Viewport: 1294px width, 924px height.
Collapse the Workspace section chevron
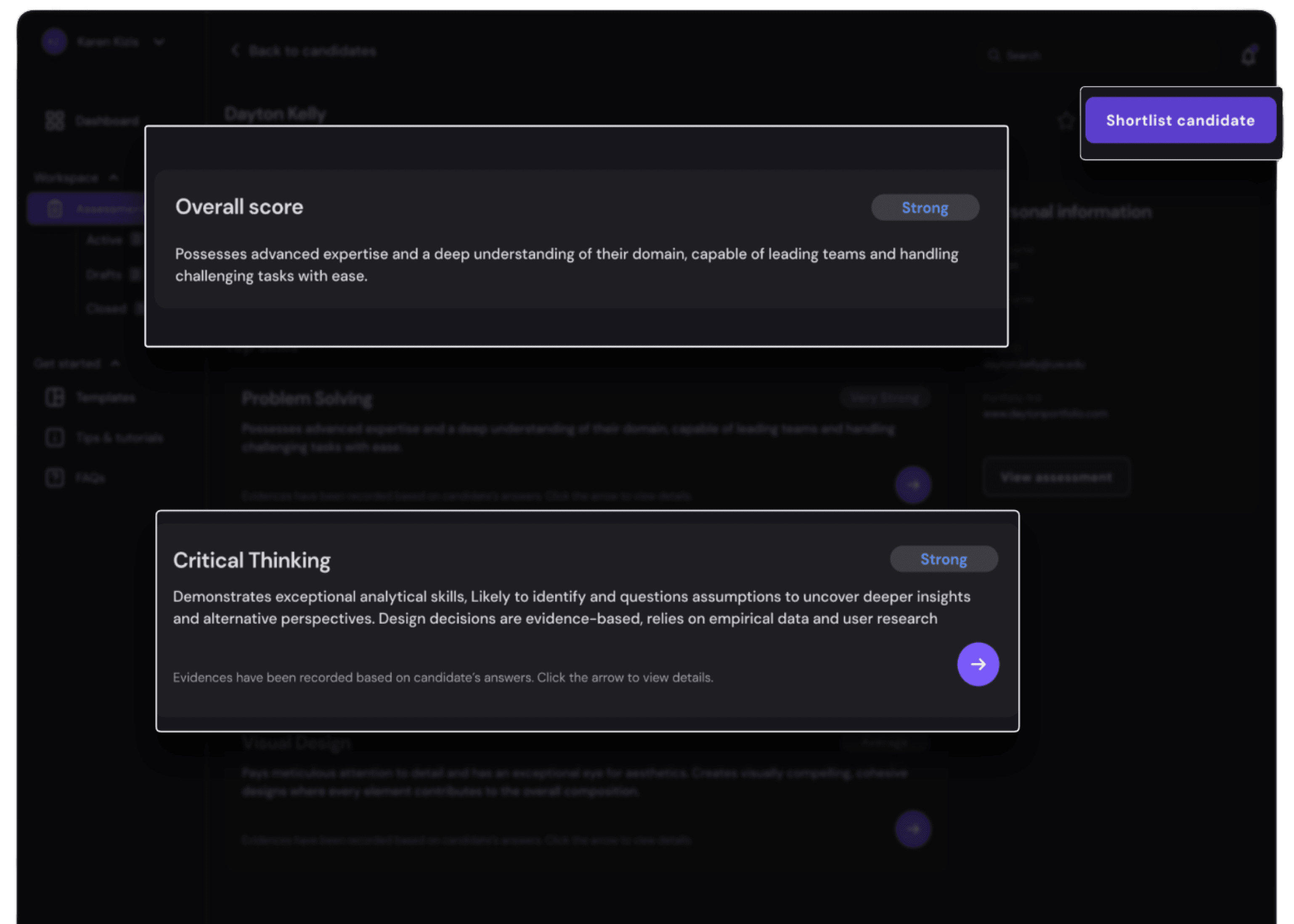[x=114, y=178]
